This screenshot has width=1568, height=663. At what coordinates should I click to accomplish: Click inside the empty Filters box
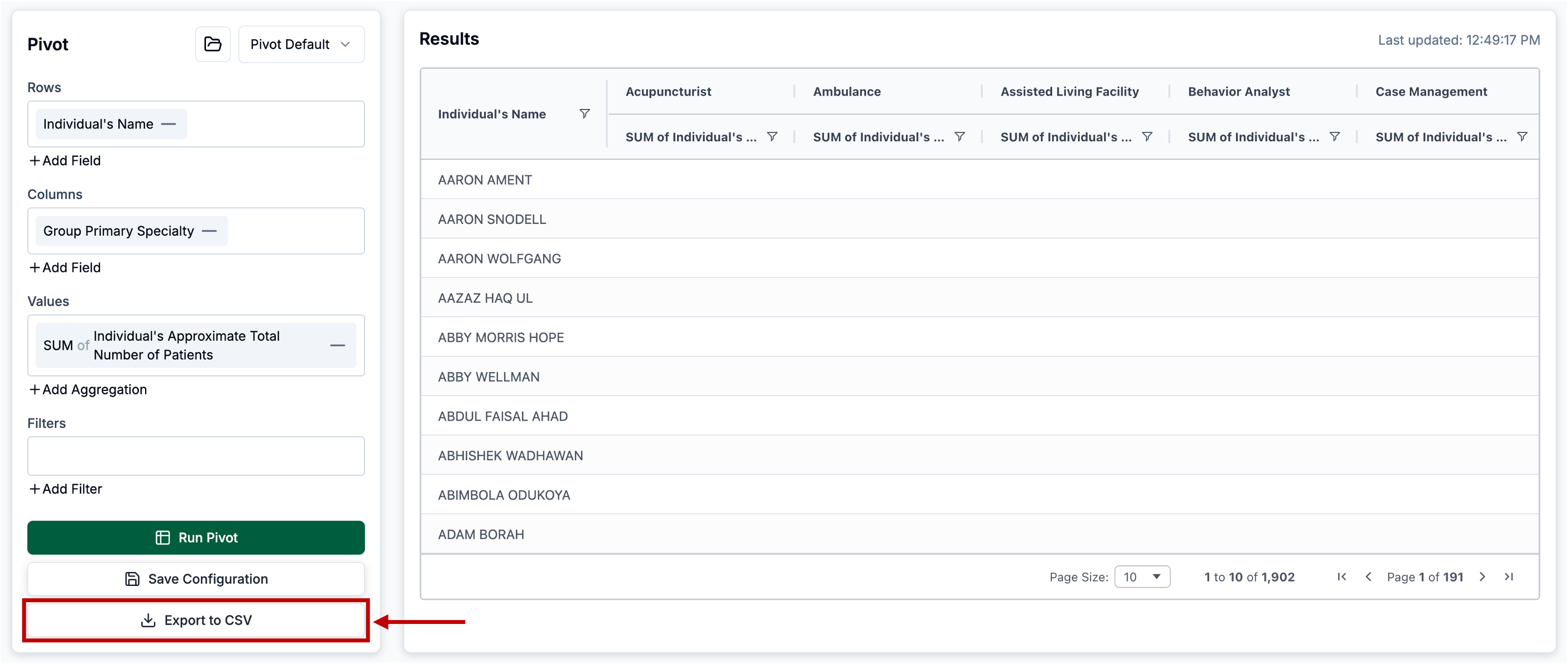pyautogui.click(x=195, y=456)
